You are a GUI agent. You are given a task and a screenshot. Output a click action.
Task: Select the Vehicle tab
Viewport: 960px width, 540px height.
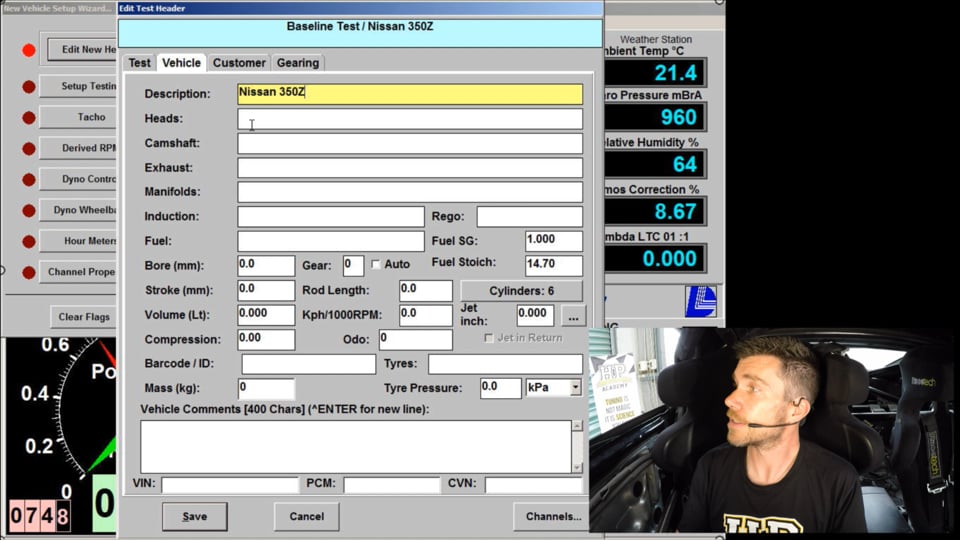181,63
